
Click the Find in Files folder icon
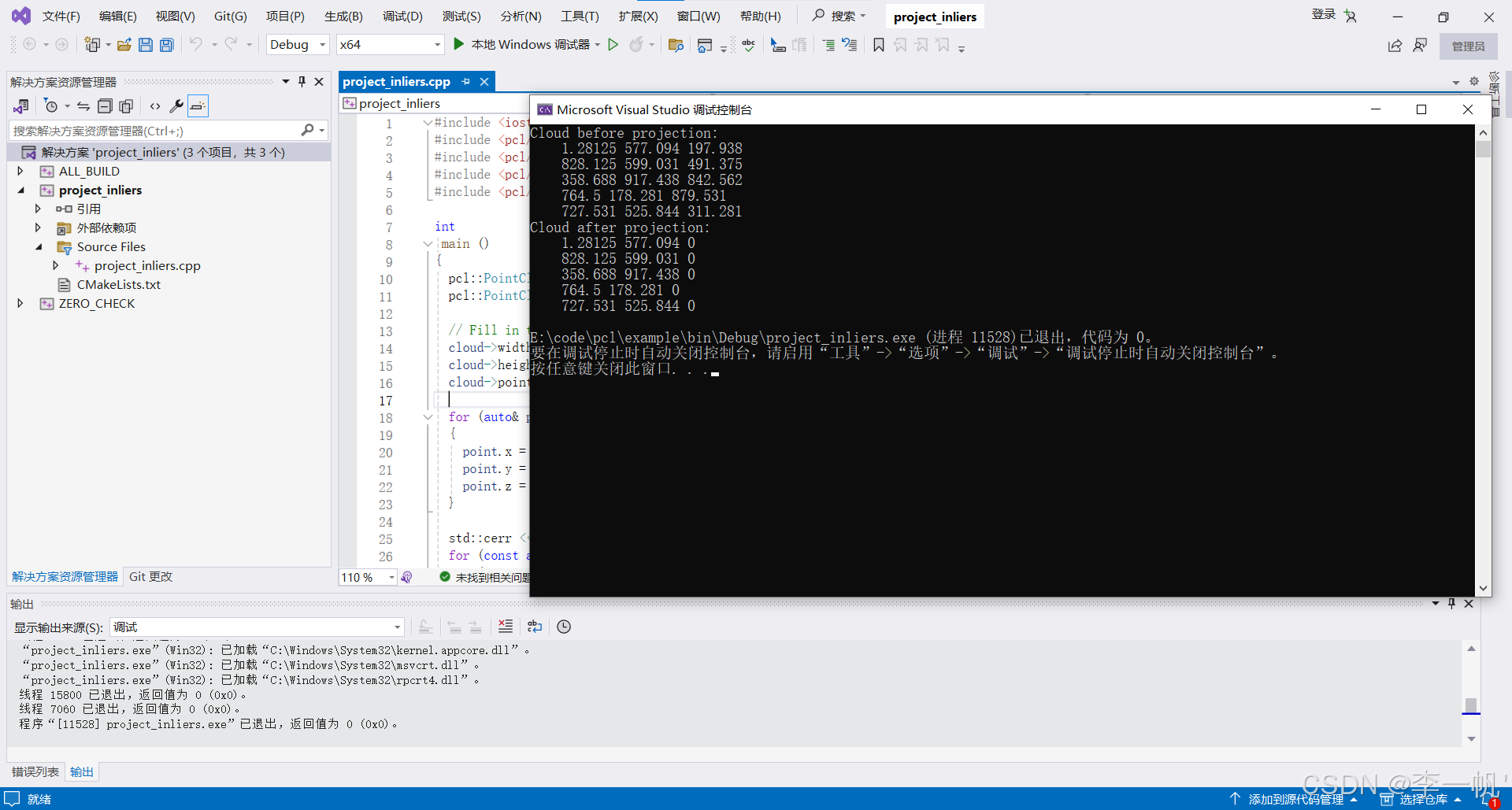tap(676, 45)
